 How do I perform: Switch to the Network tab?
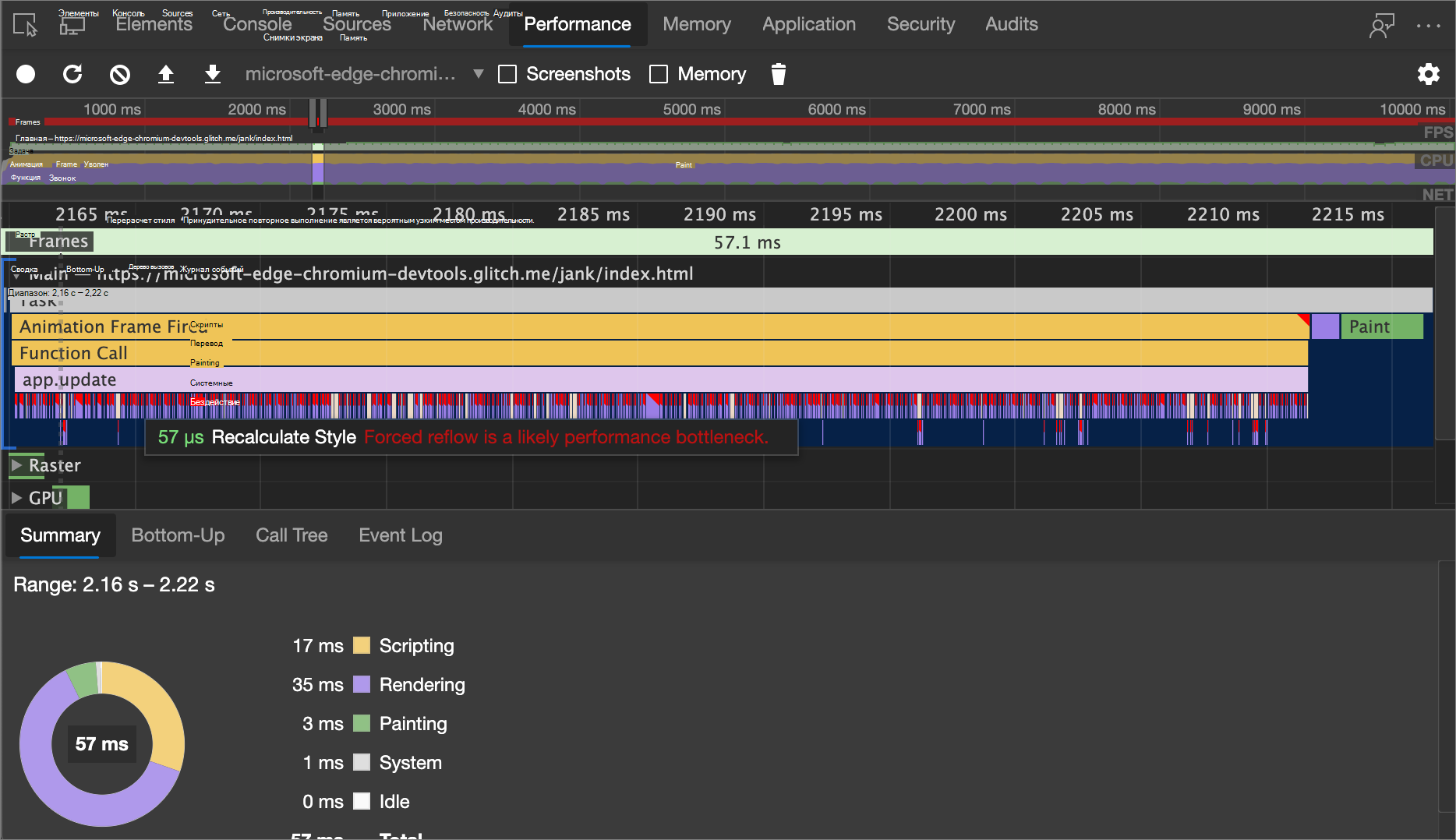tap(458, 24)
